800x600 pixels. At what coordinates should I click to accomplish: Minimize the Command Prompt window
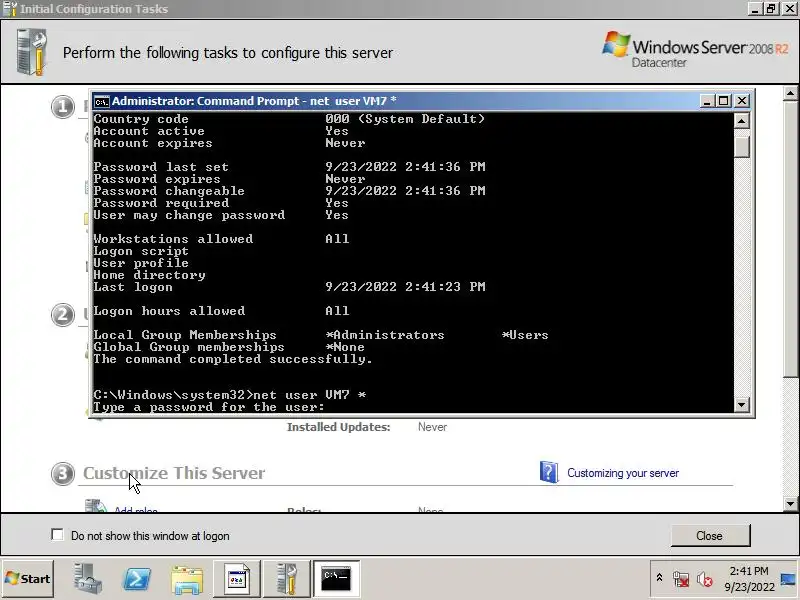click(707, 101)
